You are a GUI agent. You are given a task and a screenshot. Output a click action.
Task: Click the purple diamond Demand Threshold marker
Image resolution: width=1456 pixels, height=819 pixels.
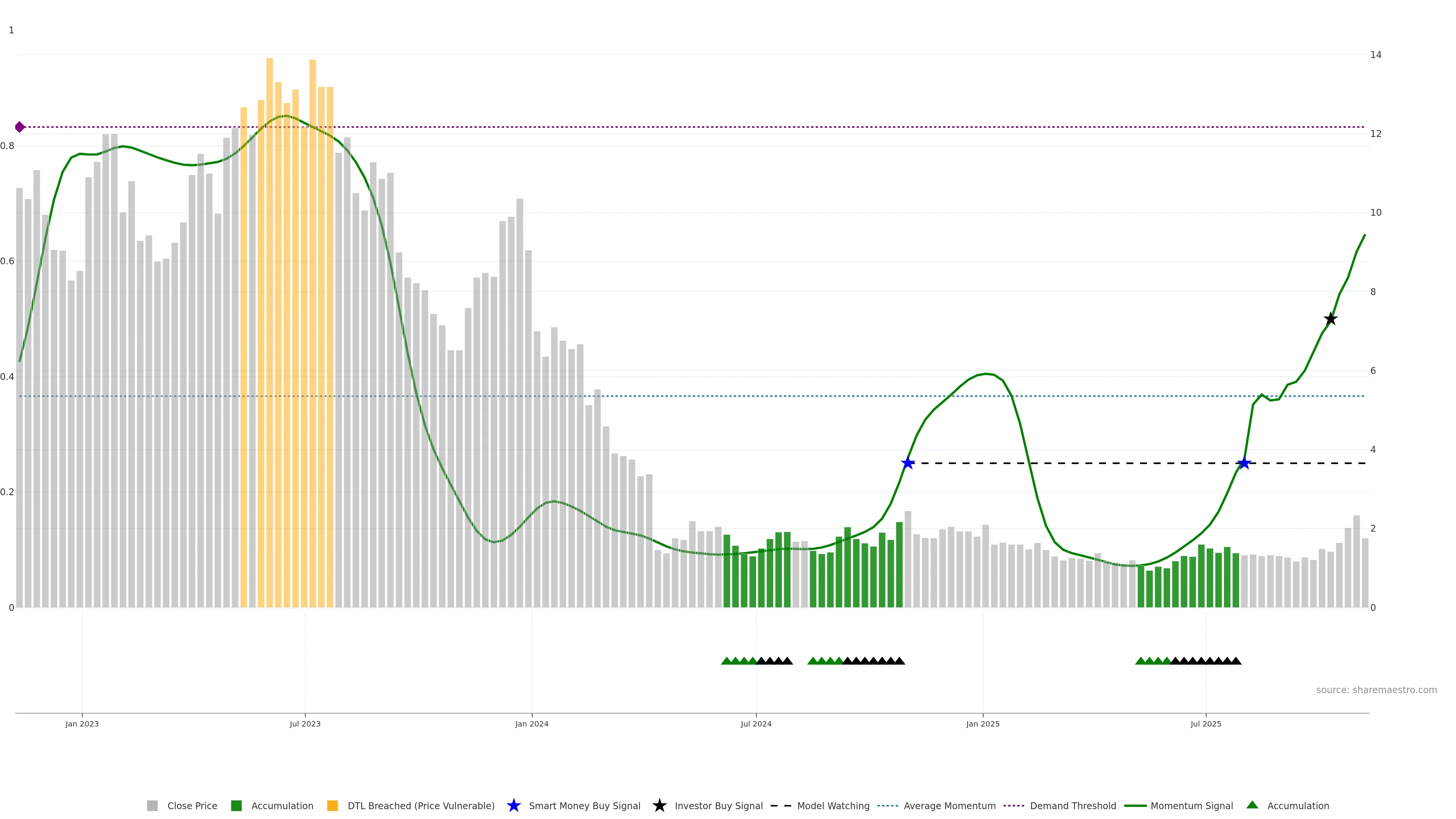click(x=20, y=127)
